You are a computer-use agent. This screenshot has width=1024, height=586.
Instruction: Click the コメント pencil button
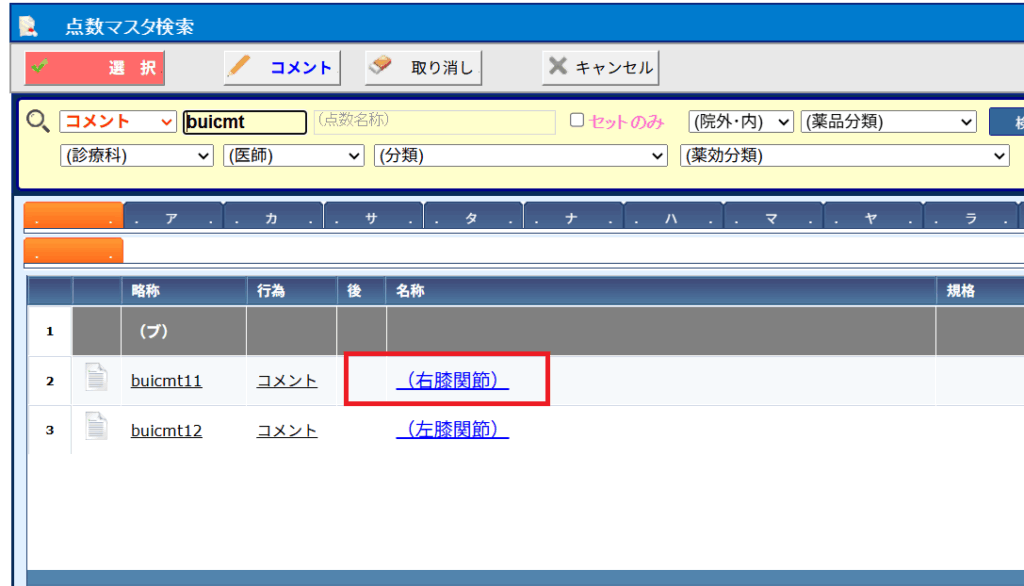coord(282,67)
